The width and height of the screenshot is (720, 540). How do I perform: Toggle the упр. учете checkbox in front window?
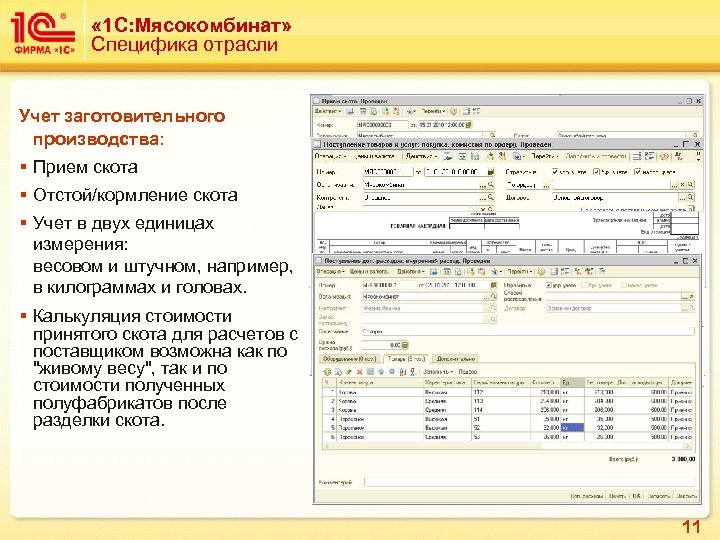click(x=549, y=285)
